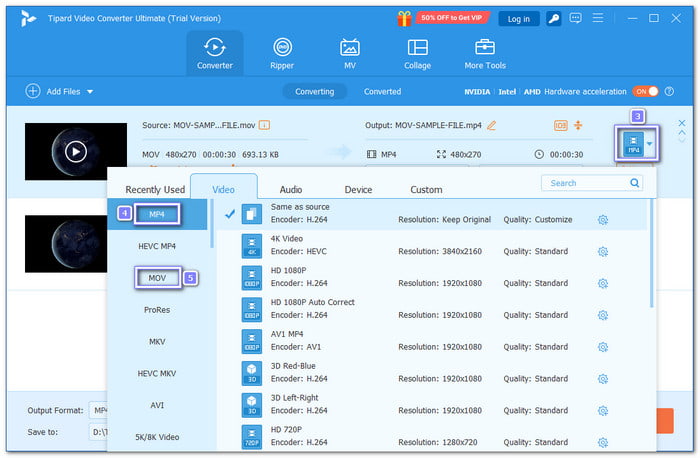The width and height of the screenshot is (700, 458).
Task: Open settings gear for 3D Left-Right
Action: coord(603,411)
